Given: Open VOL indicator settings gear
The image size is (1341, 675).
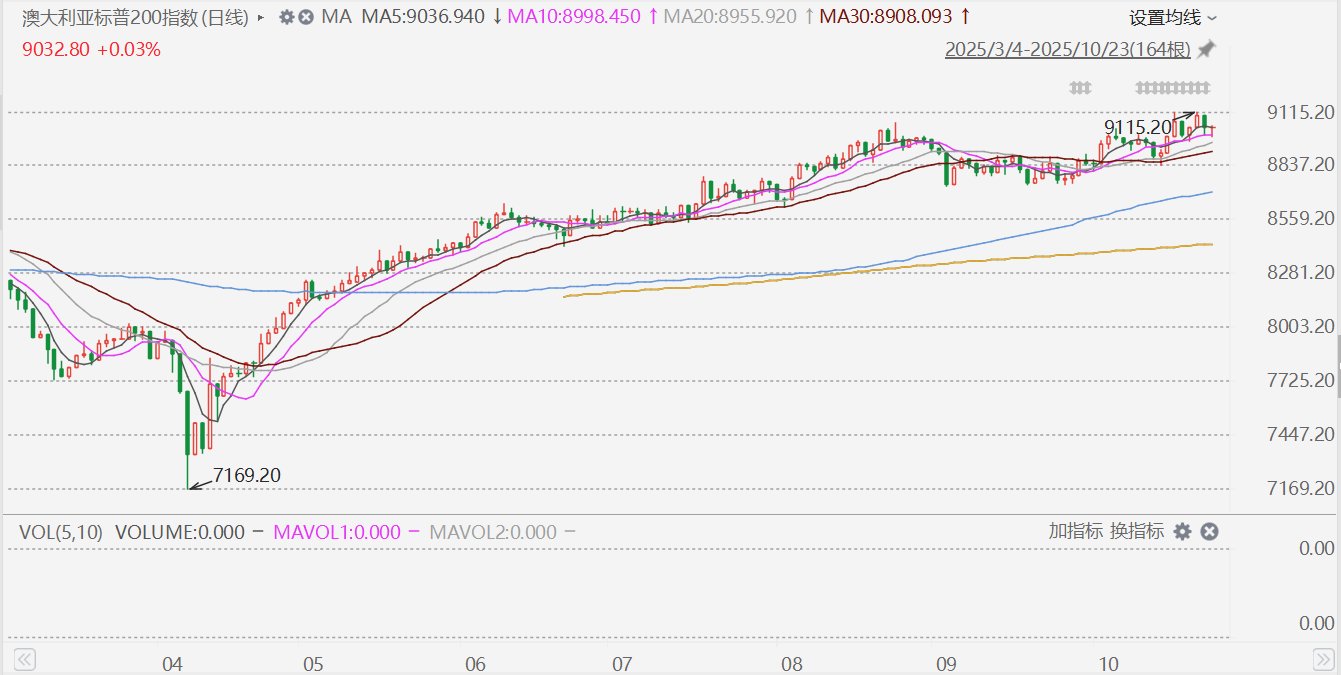Looking at the screenshot, I should click(1182, 531).
